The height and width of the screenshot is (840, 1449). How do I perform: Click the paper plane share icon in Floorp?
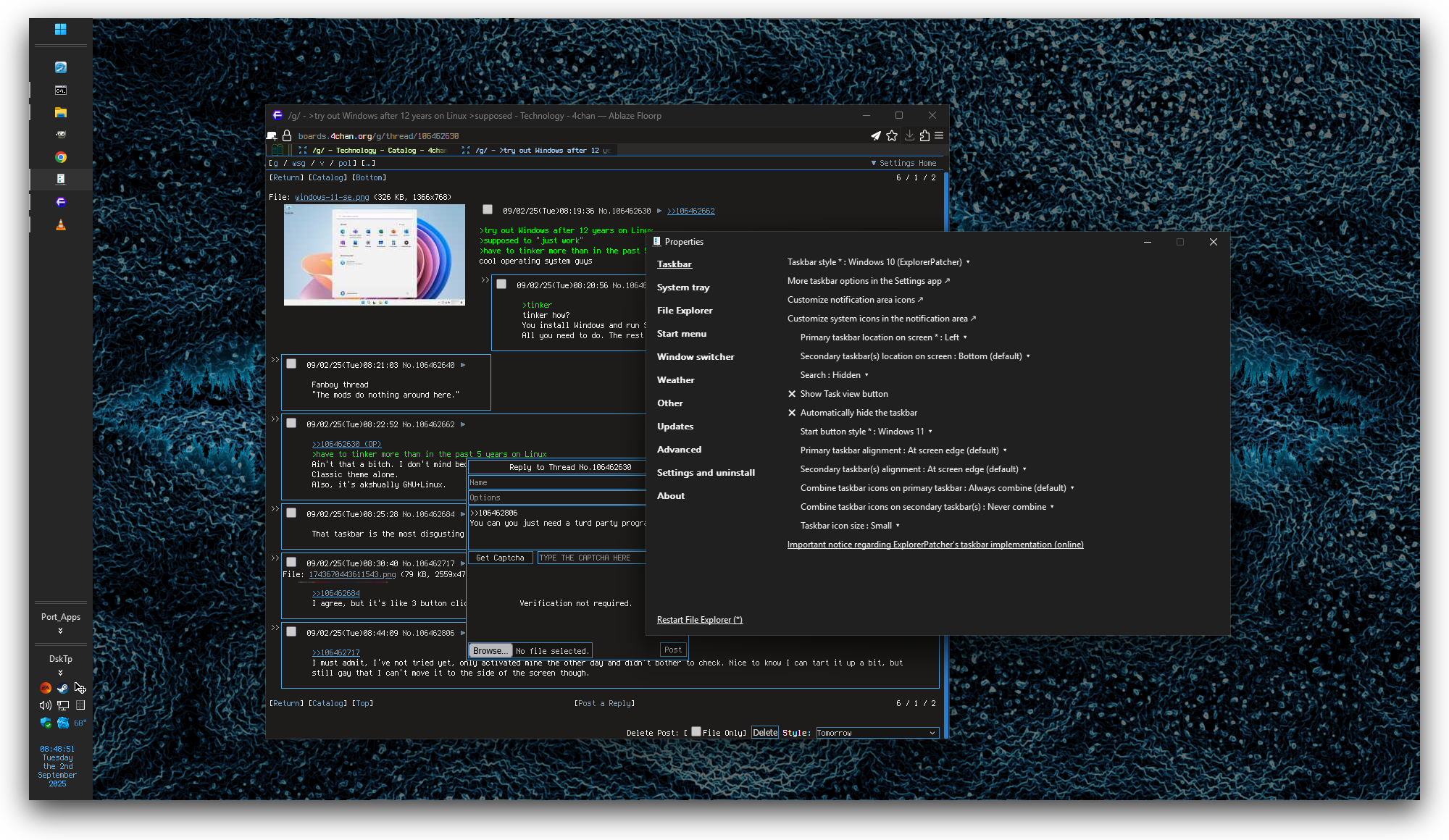pyautogui.click(x=875, y=135)
